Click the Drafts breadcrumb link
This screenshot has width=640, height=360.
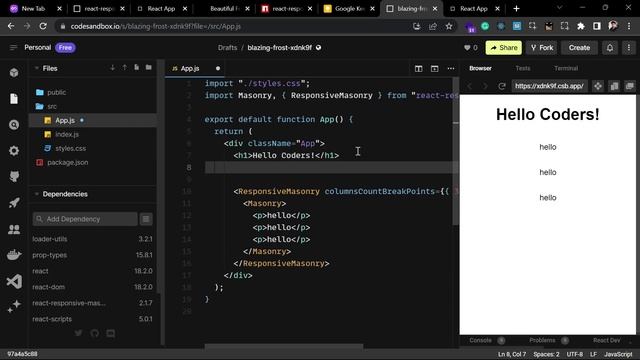[x=227, y=48]
